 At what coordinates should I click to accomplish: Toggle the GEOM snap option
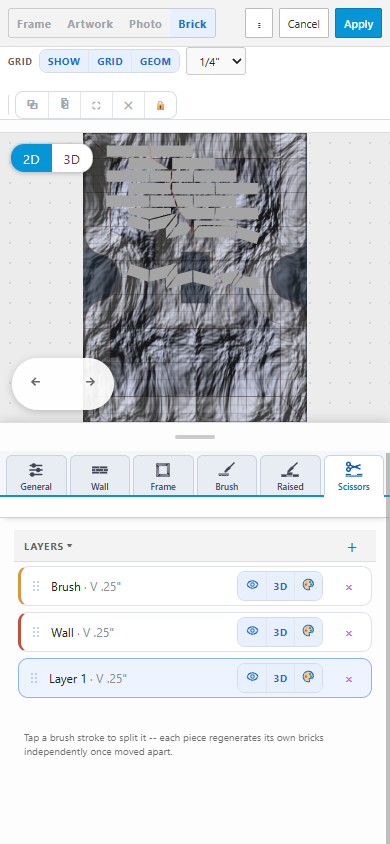pos(155,61)
